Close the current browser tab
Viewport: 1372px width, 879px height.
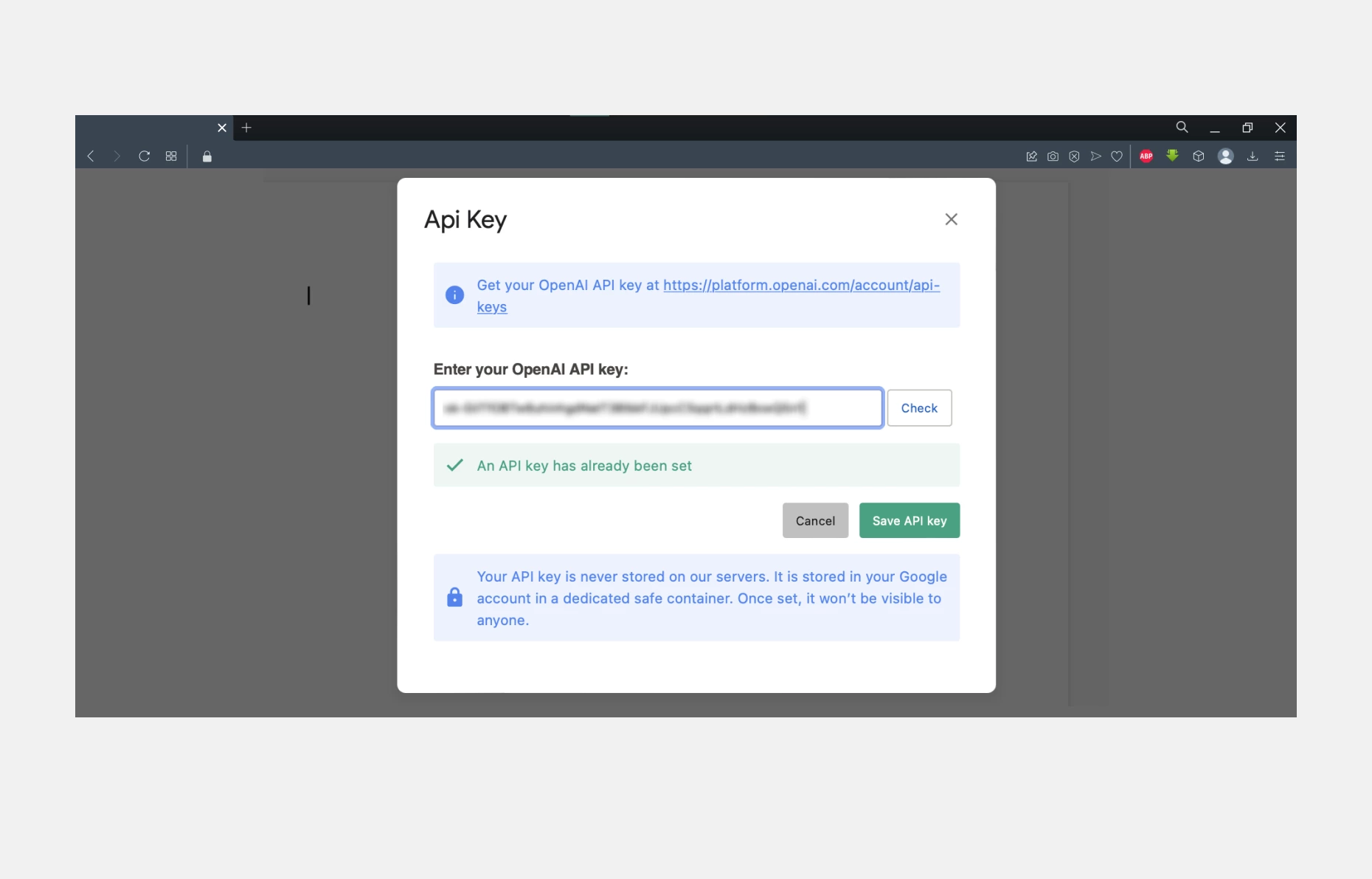click(x=222, y=128)
